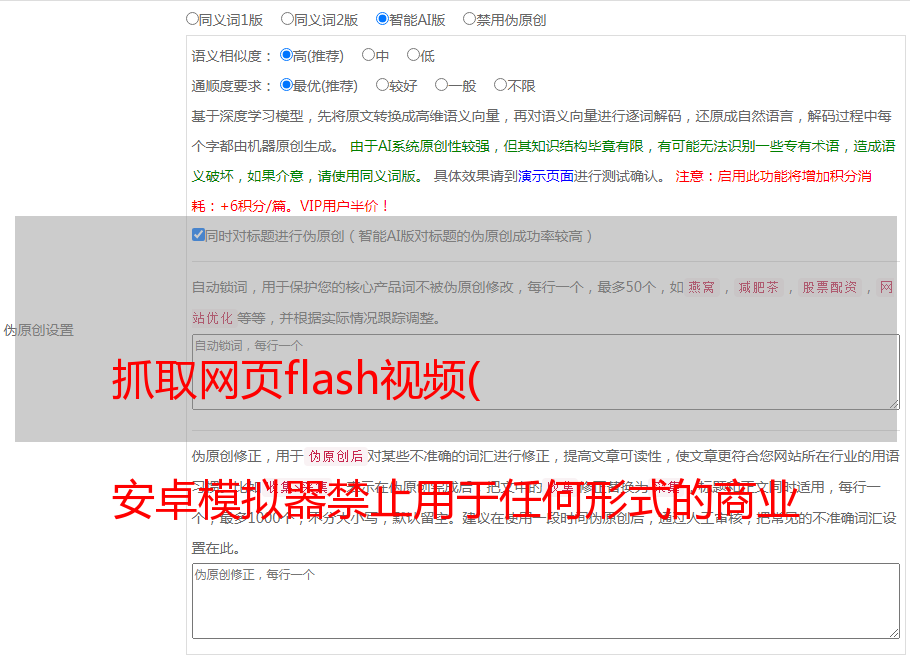Click the 燕窝 example keyword
Viewport: 911px width, 658px height.
pyautogui.click(x=701, y=287)
